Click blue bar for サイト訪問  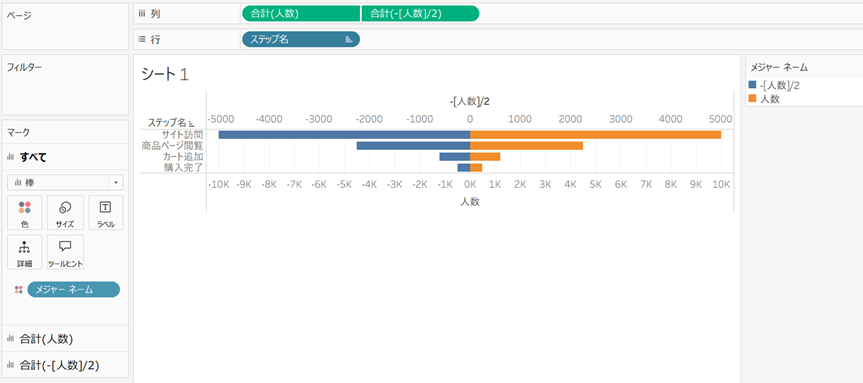pyautogui.click(x=344, y=135)
